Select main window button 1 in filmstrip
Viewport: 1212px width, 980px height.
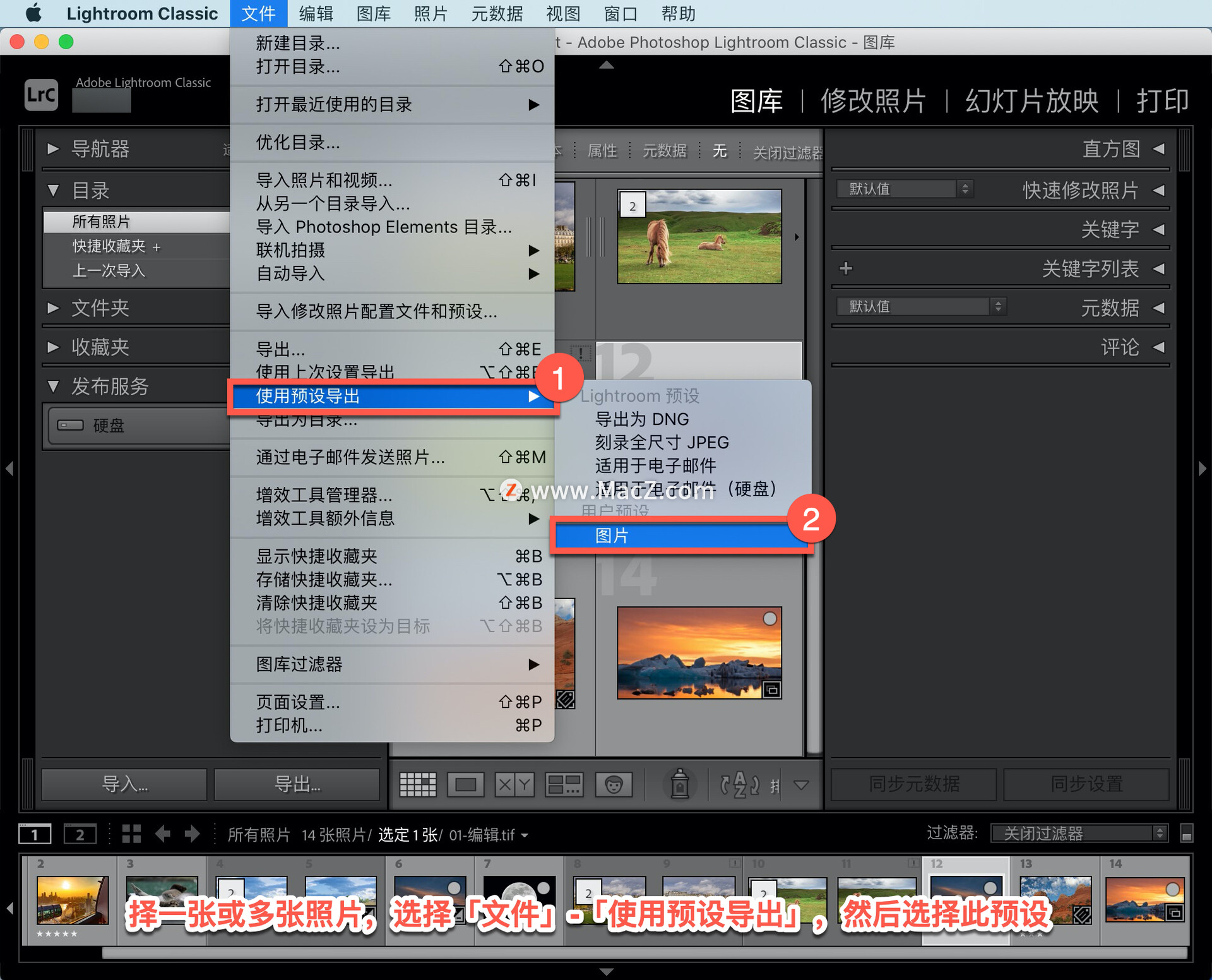[35, 835]
